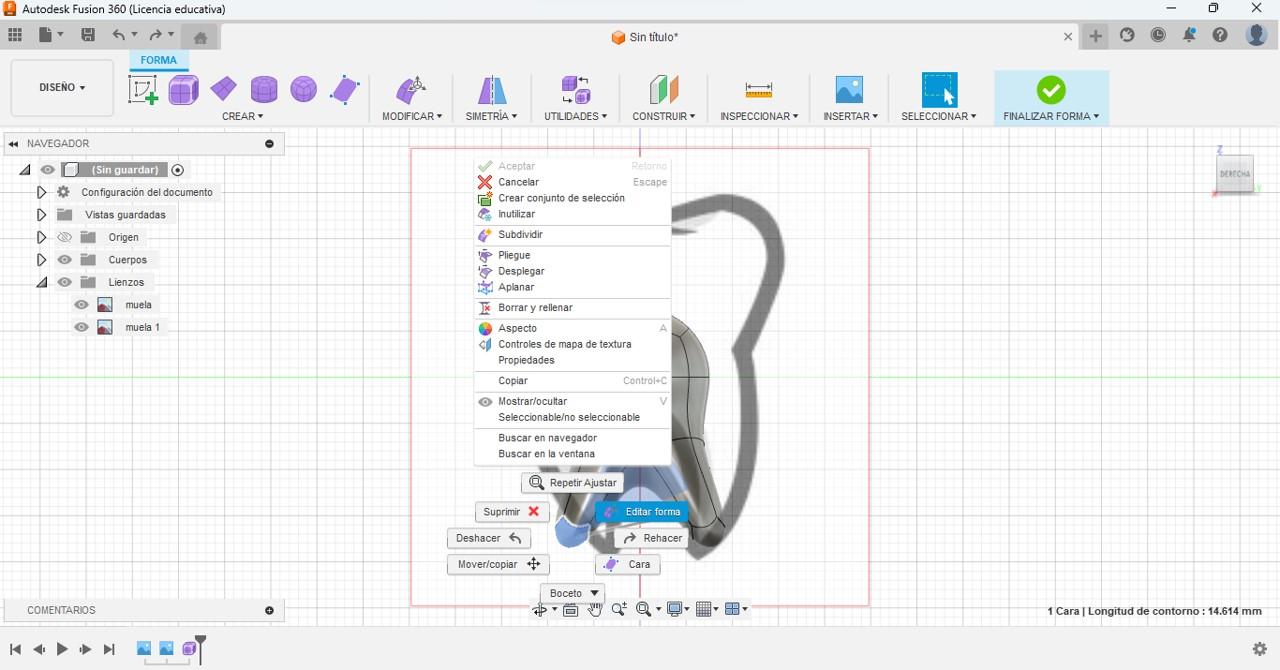Click the Insertar image icon
This screenshot has height=670, width=1280.
click(849, 90)
